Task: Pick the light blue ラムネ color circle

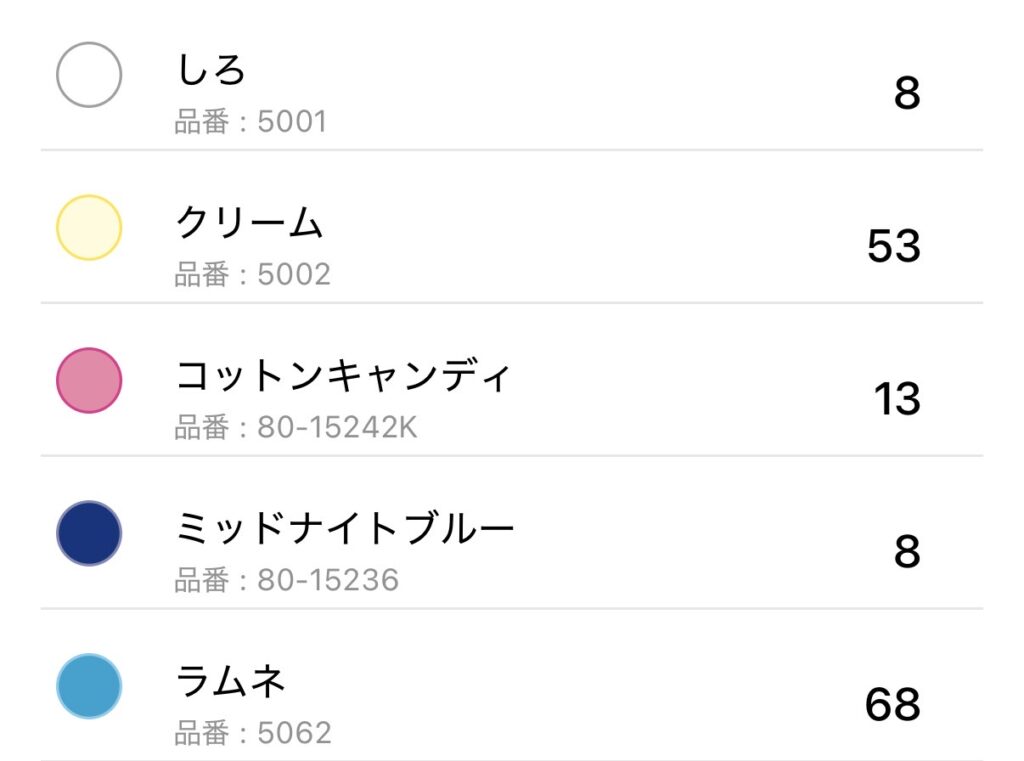Action: [x=89, y=686]
